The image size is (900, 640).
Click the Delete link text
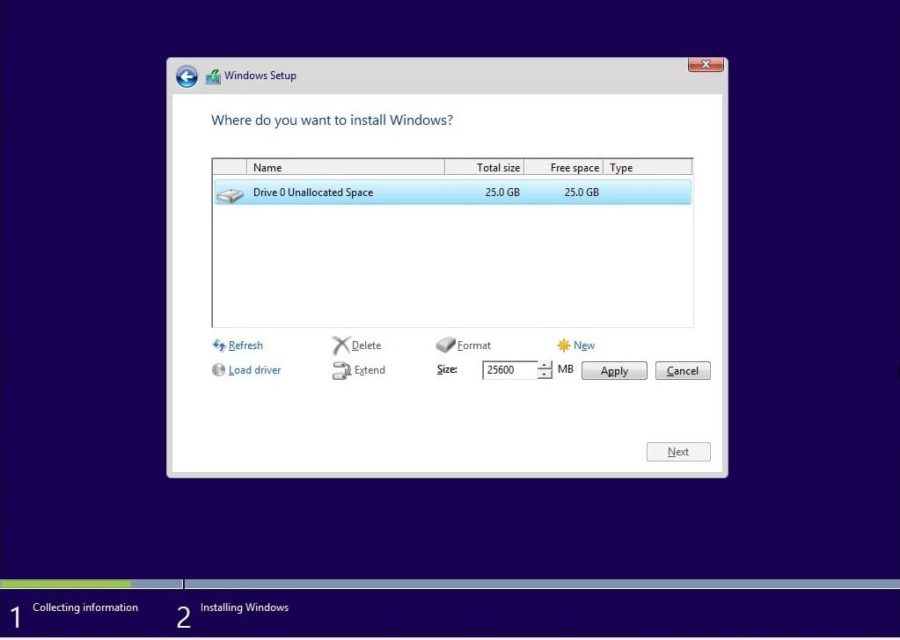(x=366, y=346)
